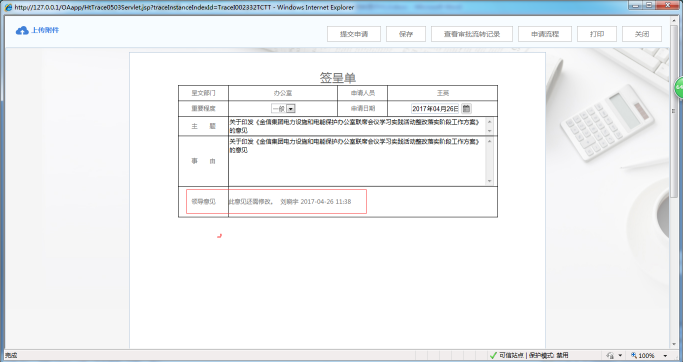Click the 事由 row label
The width and height of the screenshot is (683, 362).
pyautogui.click(x=203, y=161)
